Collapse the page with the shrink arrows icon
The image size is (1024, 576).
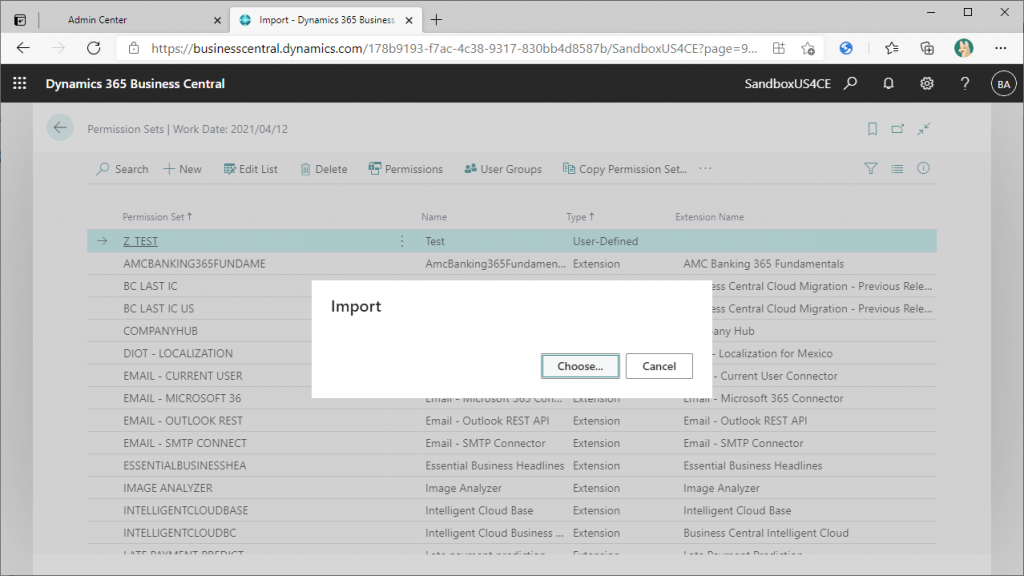pyautogui.click(x=923, y=129)
